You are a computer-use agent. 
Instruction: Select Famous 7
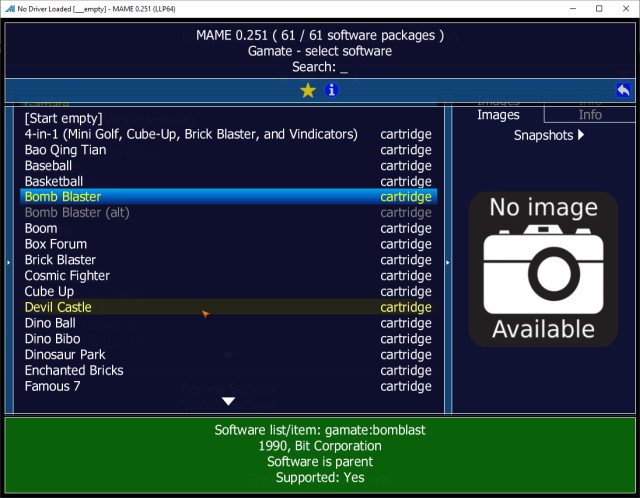coord(229,386)
